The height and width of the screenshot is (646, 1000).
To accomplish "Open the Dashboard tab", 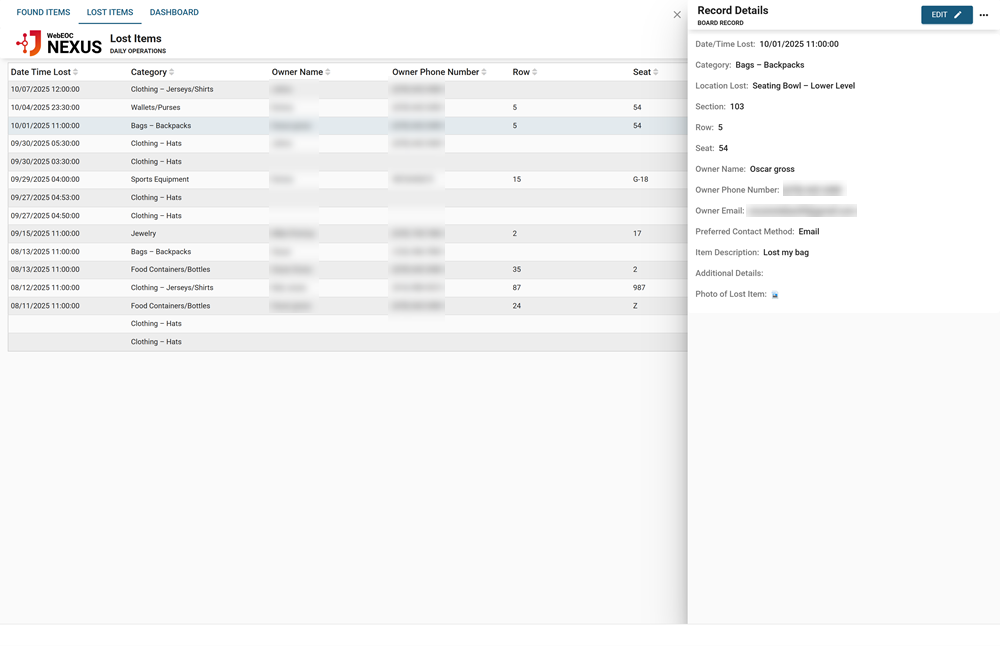I will click(174, 12).
